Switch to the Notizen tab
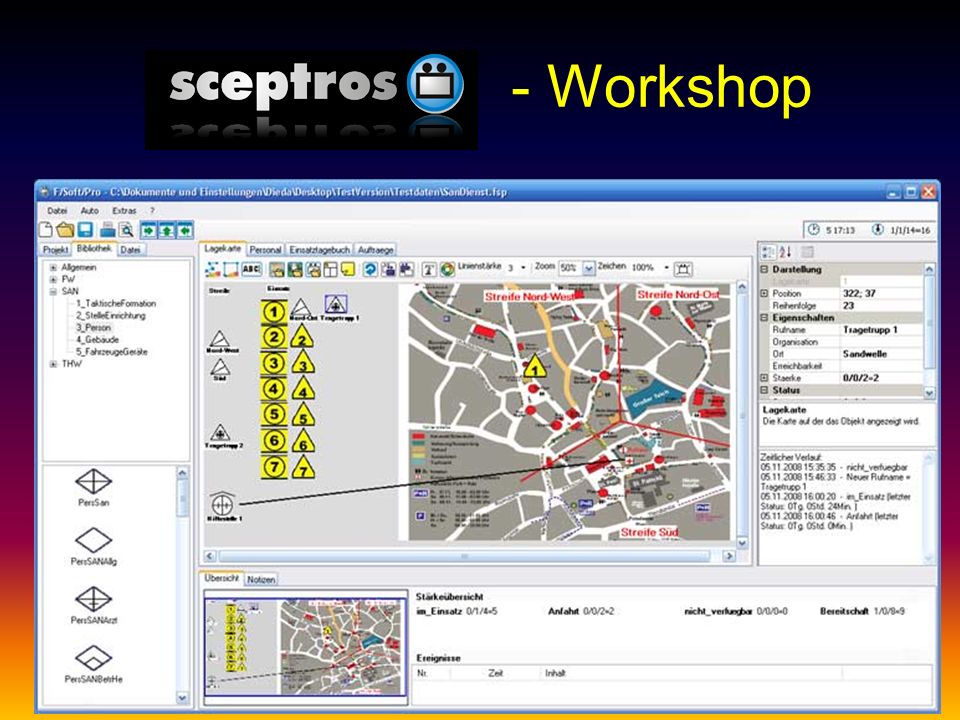The width and height of the screenshot is (960, 720). click(261, 579)
